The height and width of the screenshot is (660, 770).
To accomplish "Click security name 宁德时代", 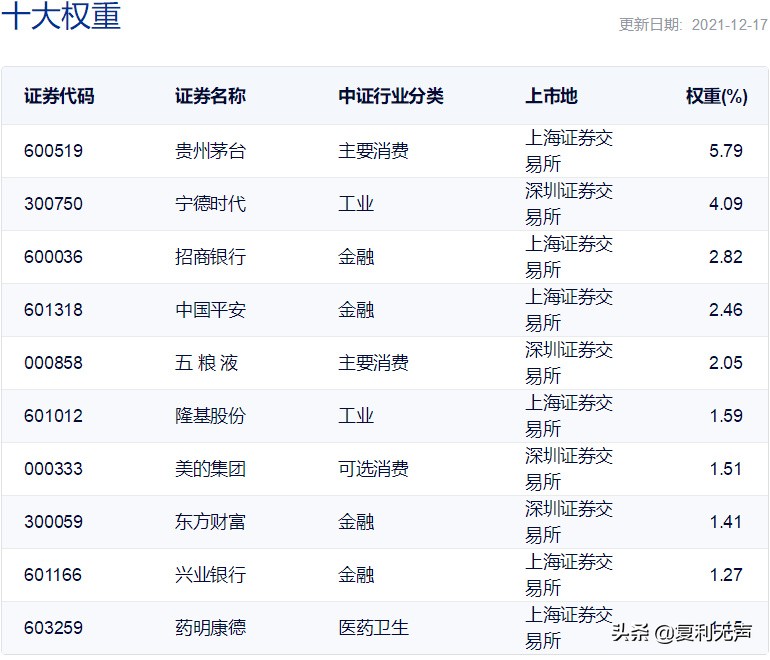I will [210, 204].
